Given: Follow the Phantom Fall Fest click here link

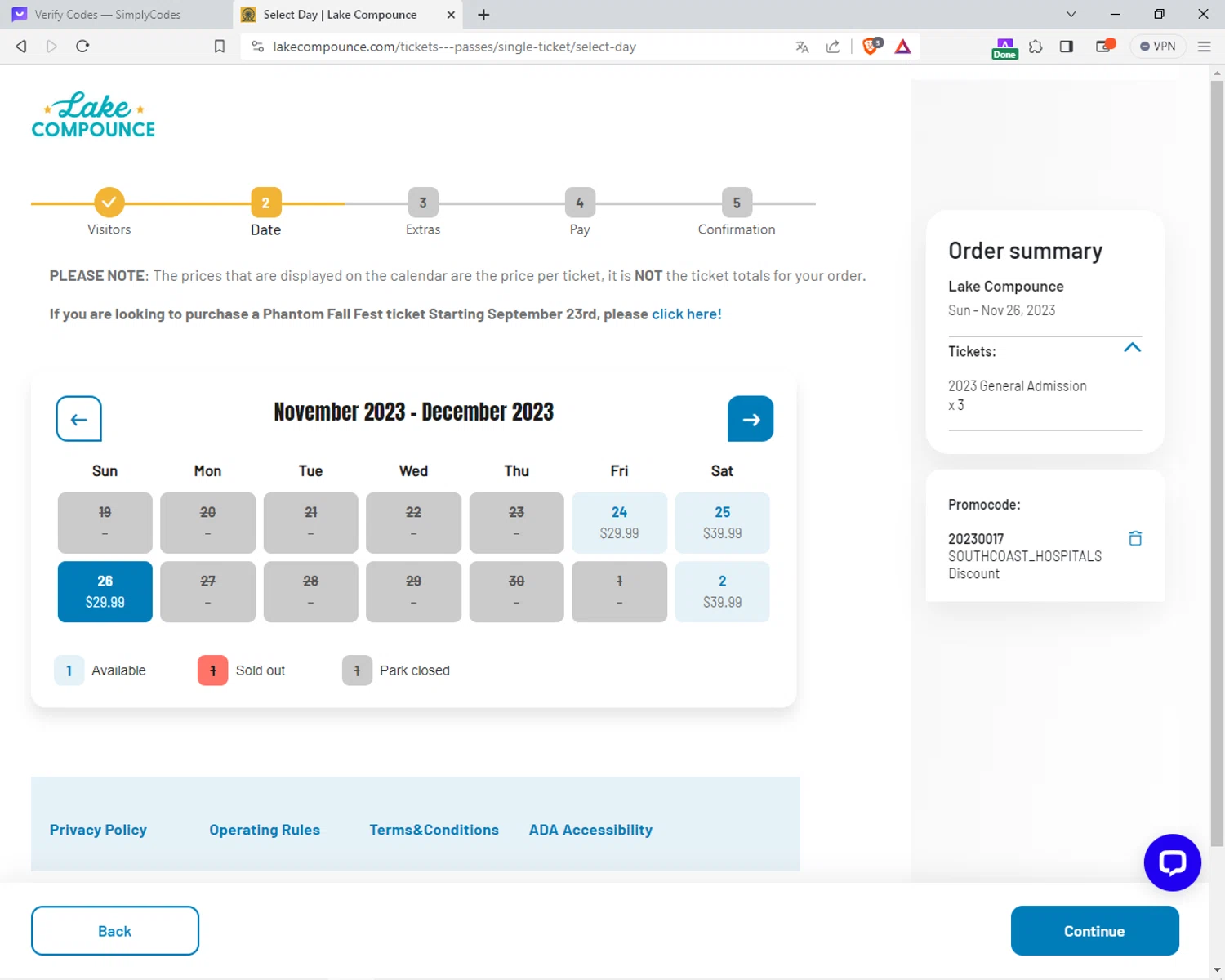Looking at the screenshot, I should [x=687, y=314].
